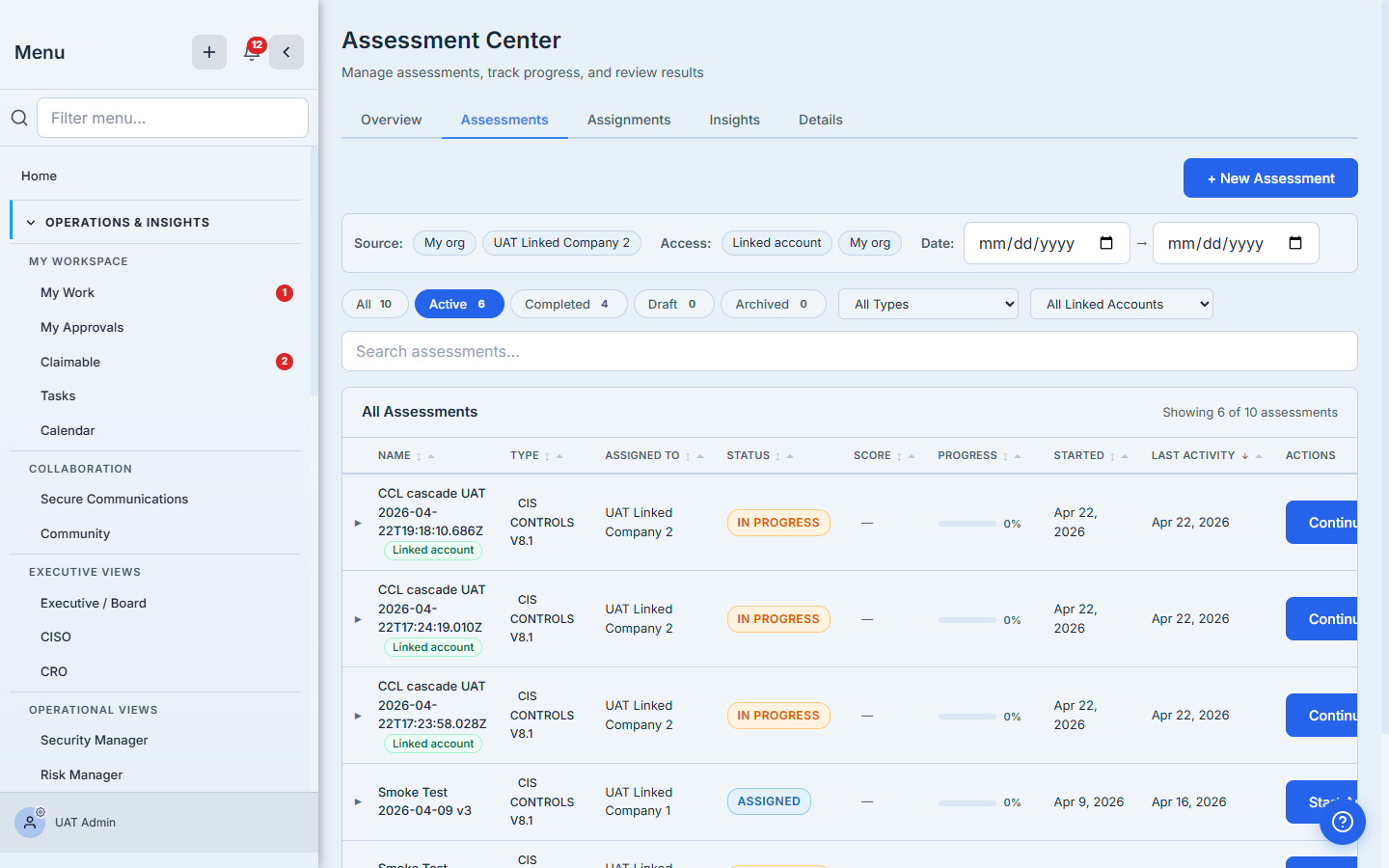This screenshot has height=868, width=1389.
Task: Click the UAT Admin user avatar icon
Action: coord(30,823)
